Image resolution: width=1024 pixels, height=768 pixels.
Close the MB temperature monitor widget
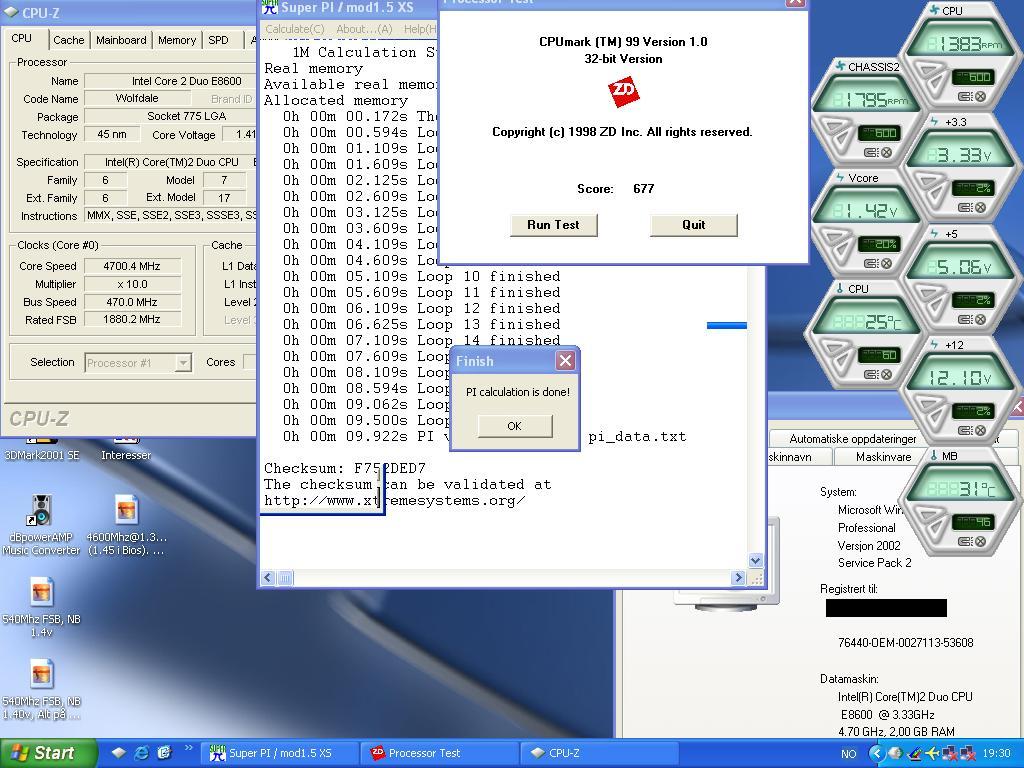click(981, 541)
